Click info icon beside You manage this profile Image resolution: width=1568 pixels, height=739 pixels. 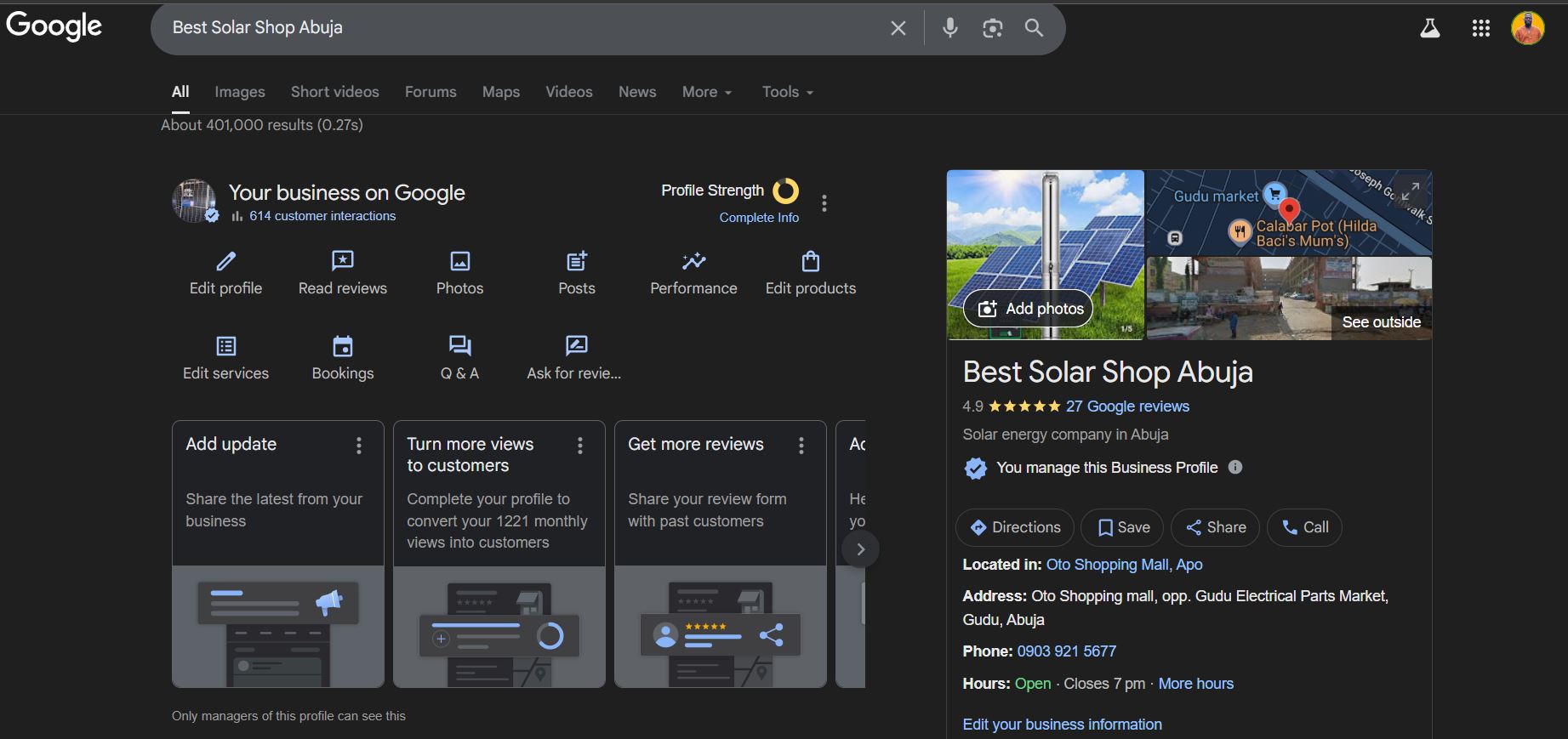point(1235,467)
